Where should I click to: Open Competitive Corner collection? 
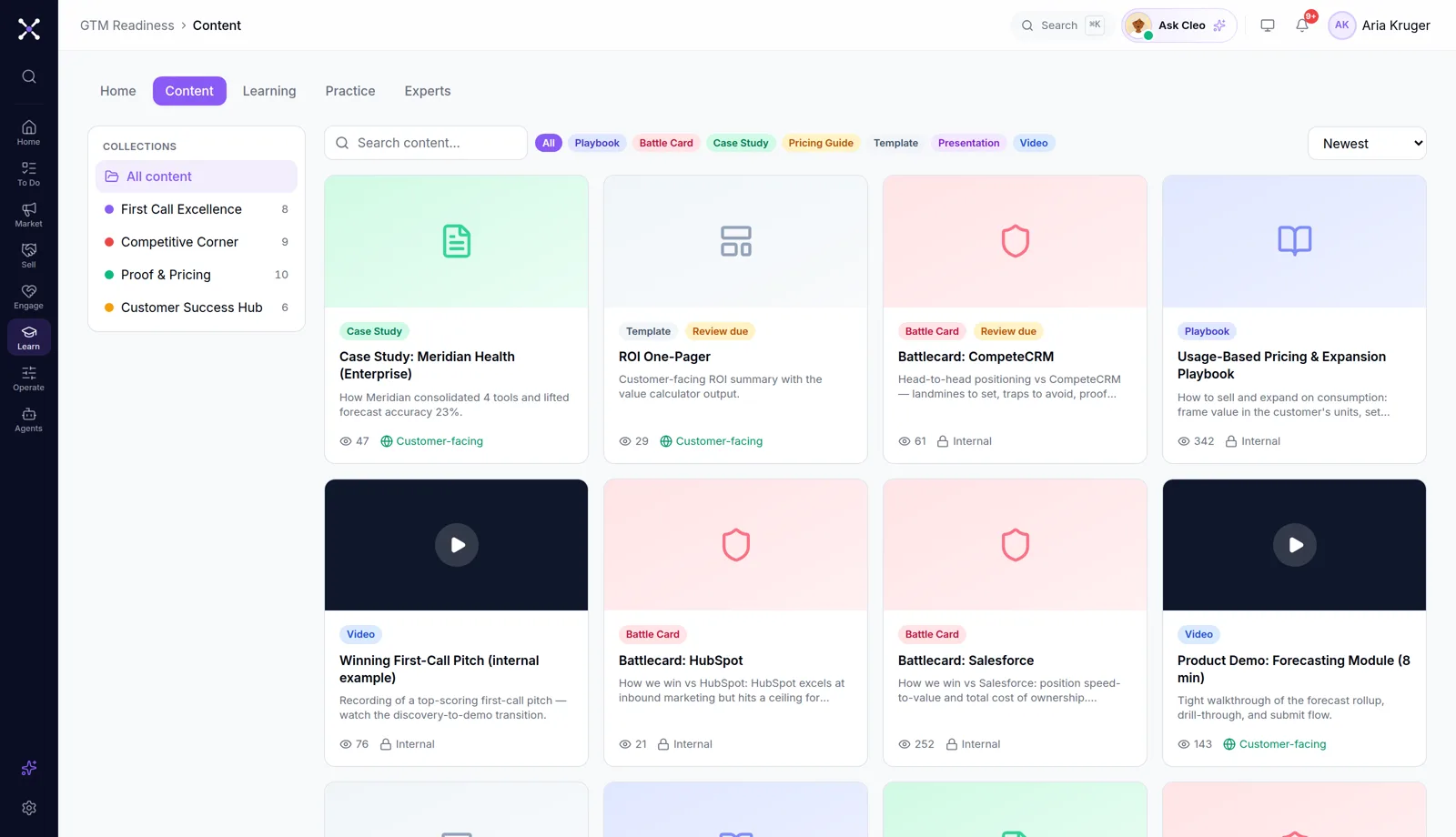(x=197, y=242)
